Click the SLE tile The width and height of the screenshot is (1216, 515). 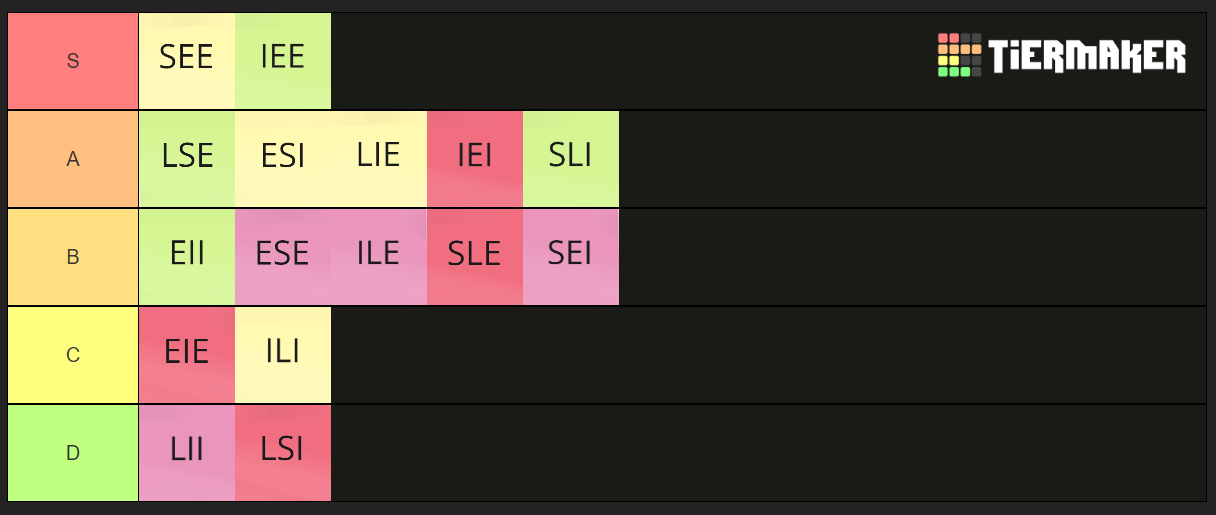475,257
